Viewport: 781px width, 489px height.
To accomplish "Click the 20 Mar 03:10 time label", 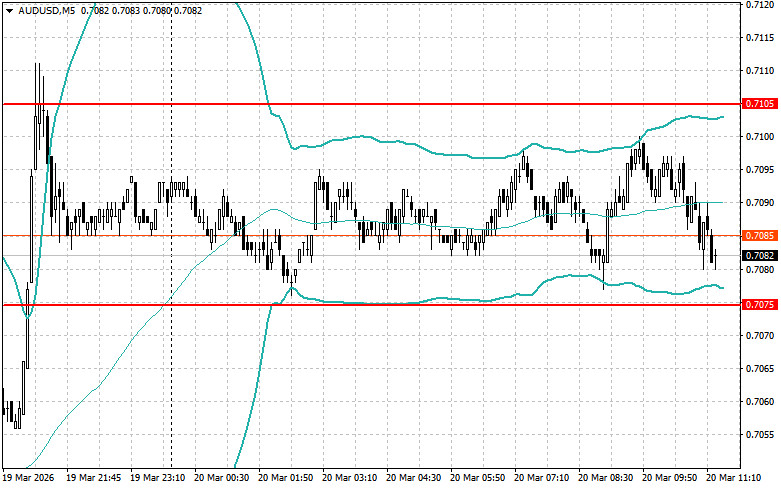I will 350,478.
